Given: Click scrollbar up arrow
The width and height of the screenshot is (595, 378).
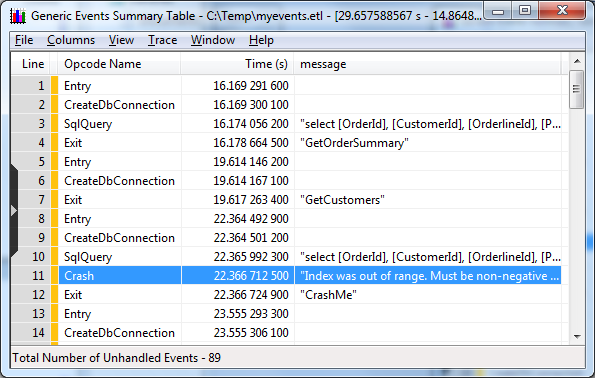Looking at the screenshot, I should point(577,61).
